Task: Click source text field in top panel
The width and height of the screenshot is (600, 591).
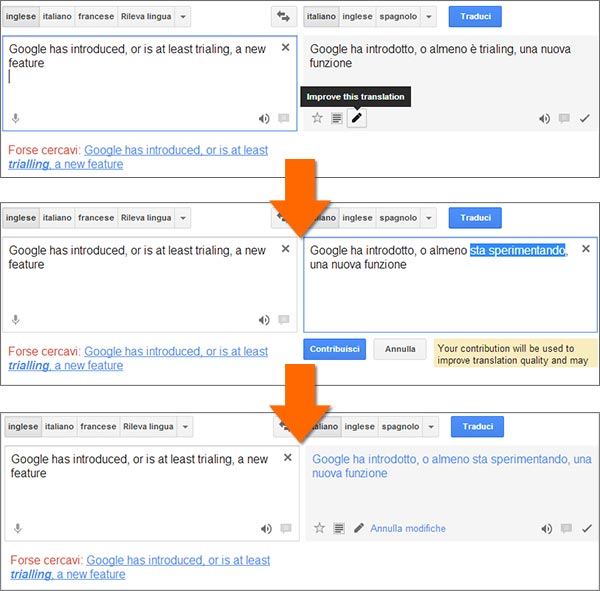Action: click(x=150, y=83)
